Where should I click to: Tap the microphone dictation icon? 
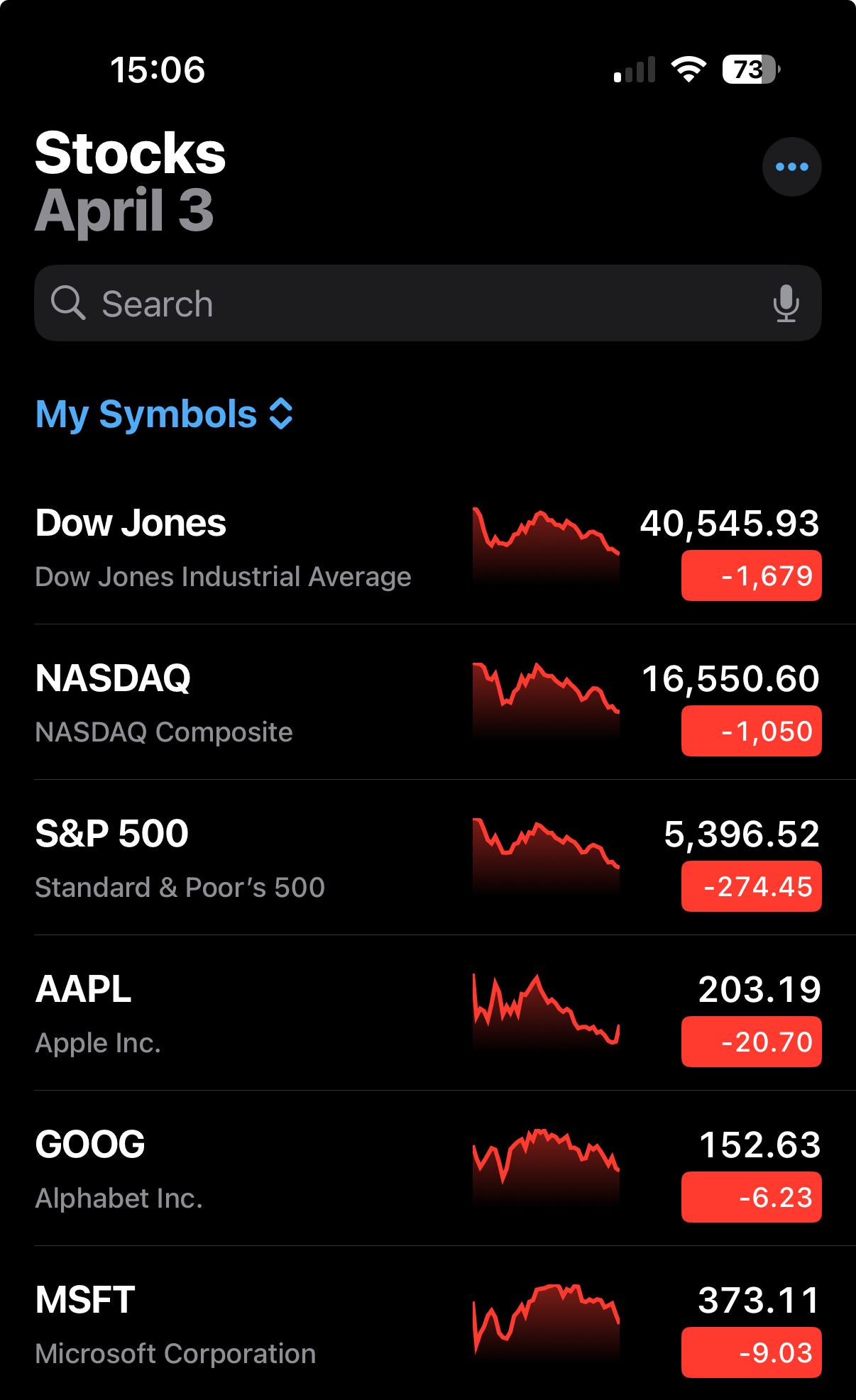pyautogui.click(x=786, y=304)
